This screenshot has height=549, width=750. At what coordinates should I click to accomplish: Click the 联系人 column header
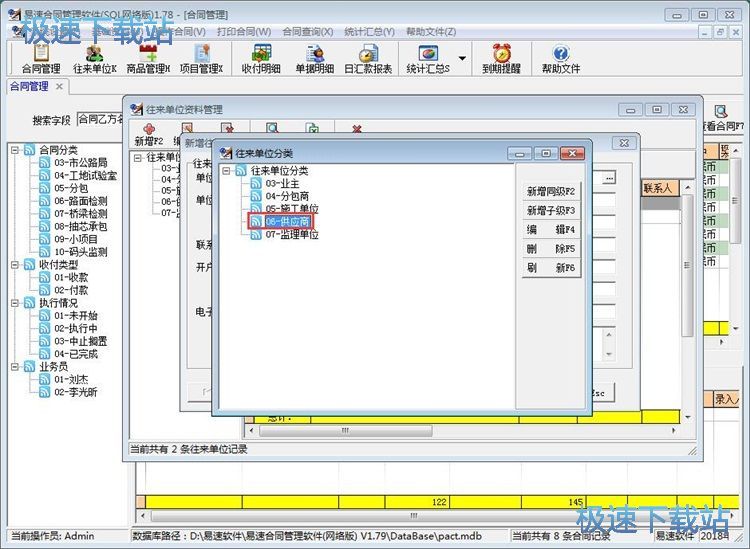coord(660,188)
